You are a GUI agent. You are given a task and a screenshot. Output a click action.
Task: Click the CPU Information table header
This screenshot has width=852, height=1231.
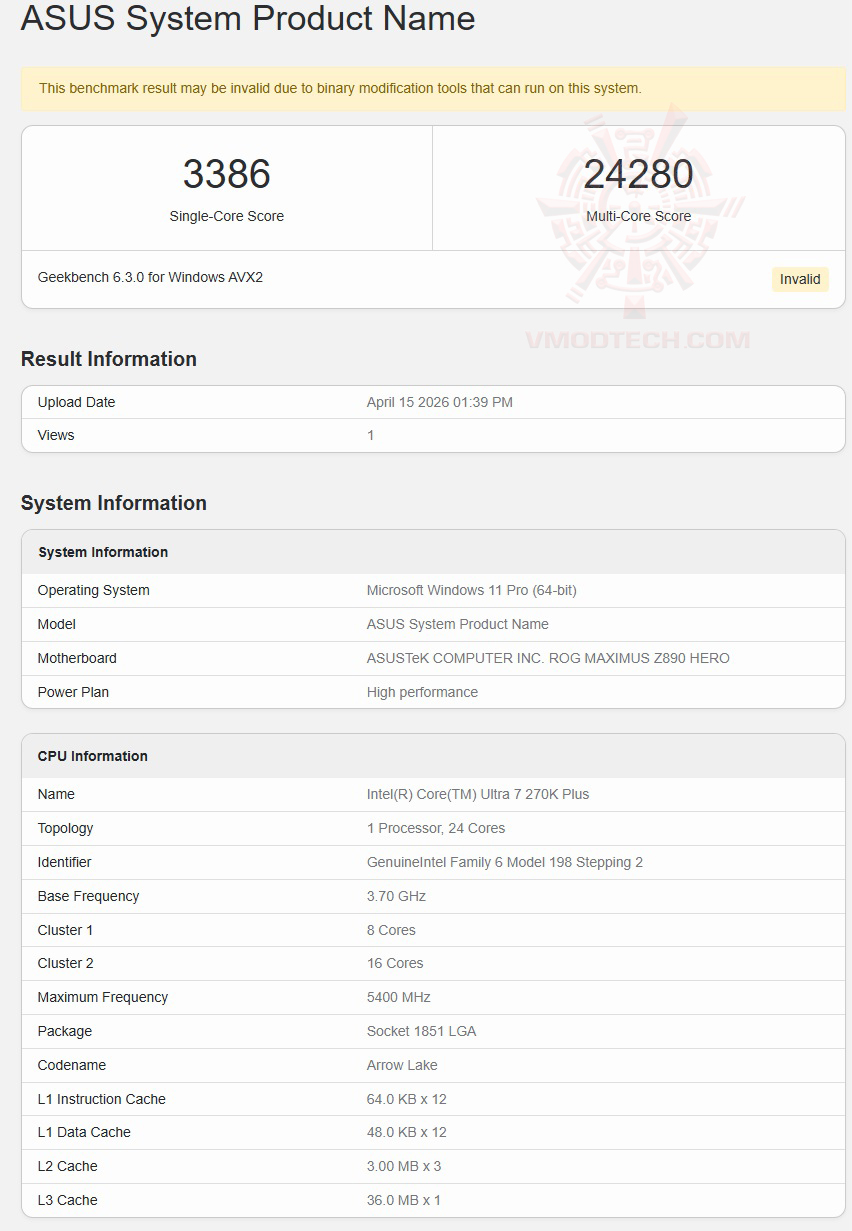click(433, 756)
